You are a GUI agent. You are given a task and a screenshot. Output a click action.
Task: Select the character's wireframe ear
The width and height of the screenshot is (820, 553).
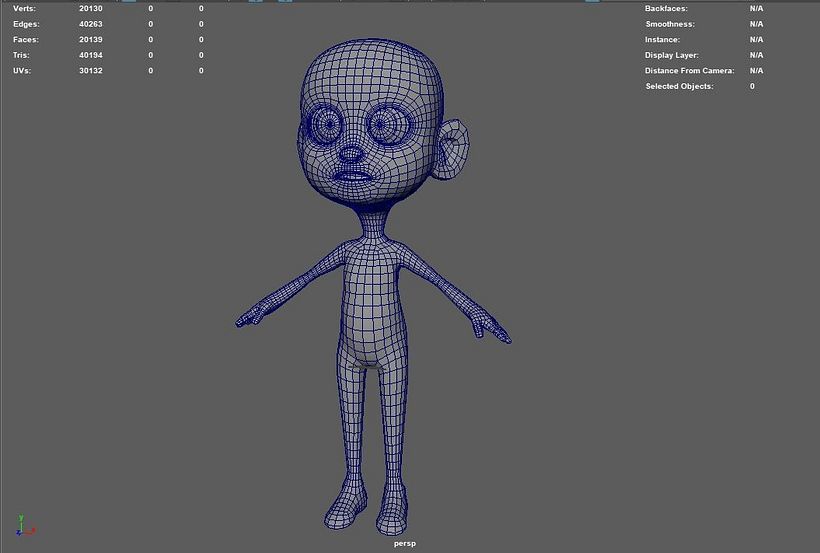pos(451,150)
